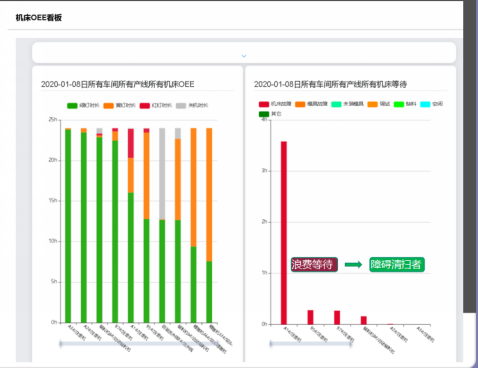Click the 所有机床等待 chart title
This screenshot has width=478, height=368.
pos(330,84)
